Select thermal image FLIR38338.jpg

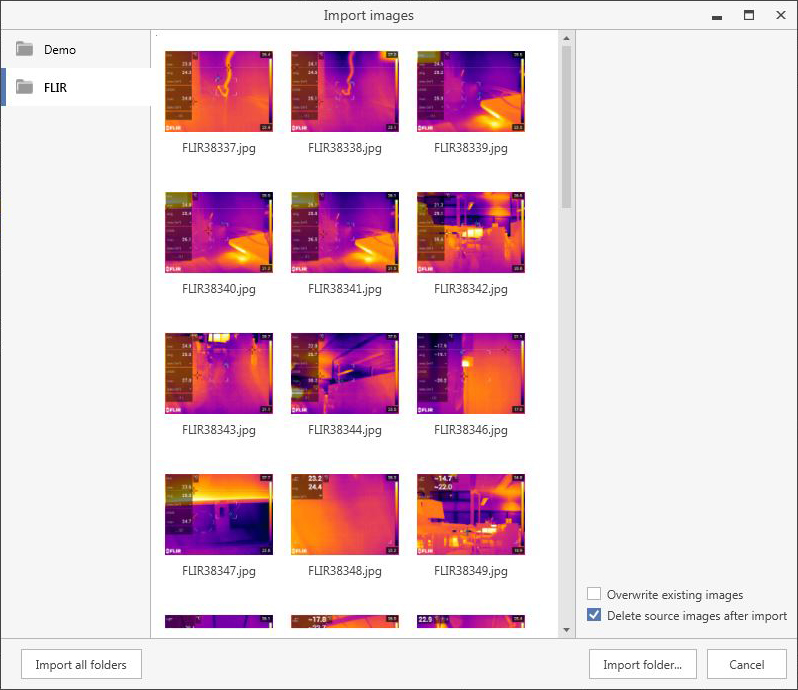coord(345,92)
